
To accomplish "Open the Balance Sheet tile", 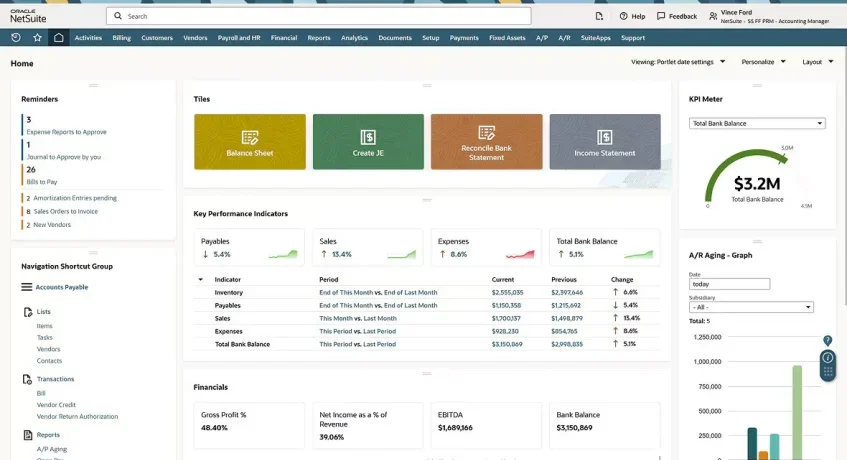I will click(250, 141).
